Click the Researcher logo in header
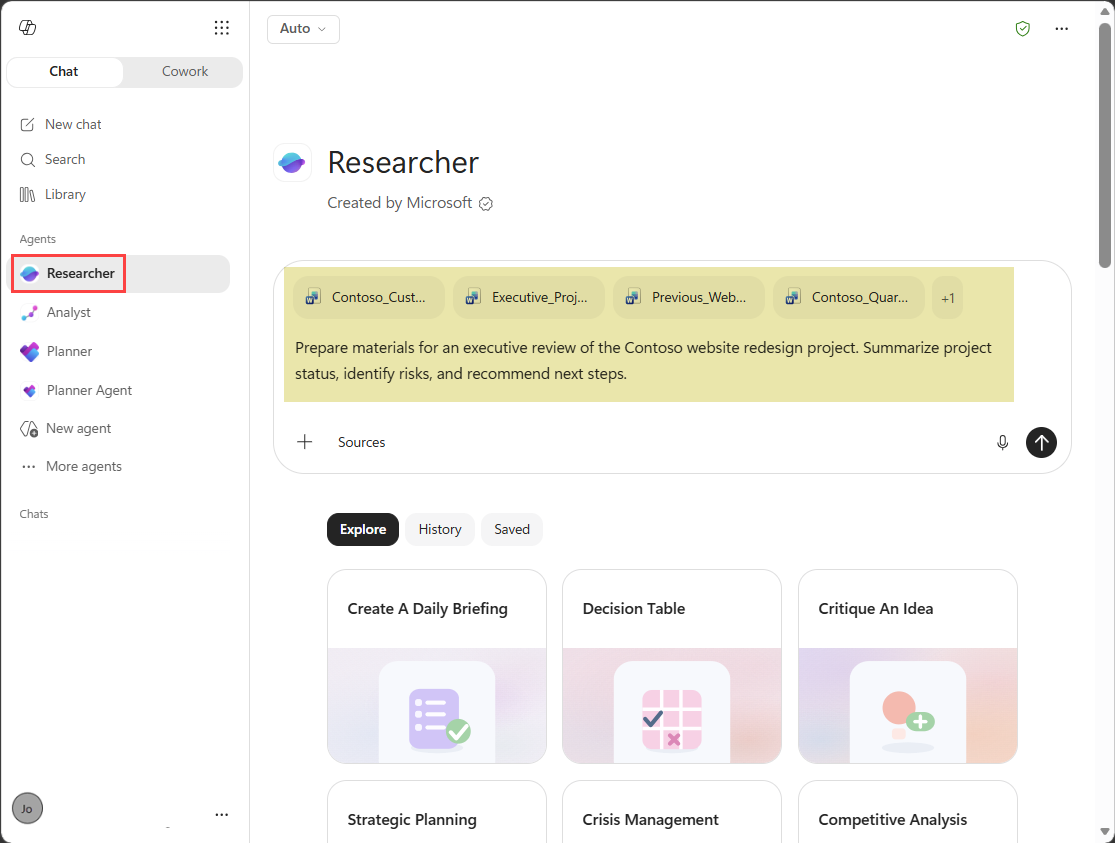 tap(292, 162)
